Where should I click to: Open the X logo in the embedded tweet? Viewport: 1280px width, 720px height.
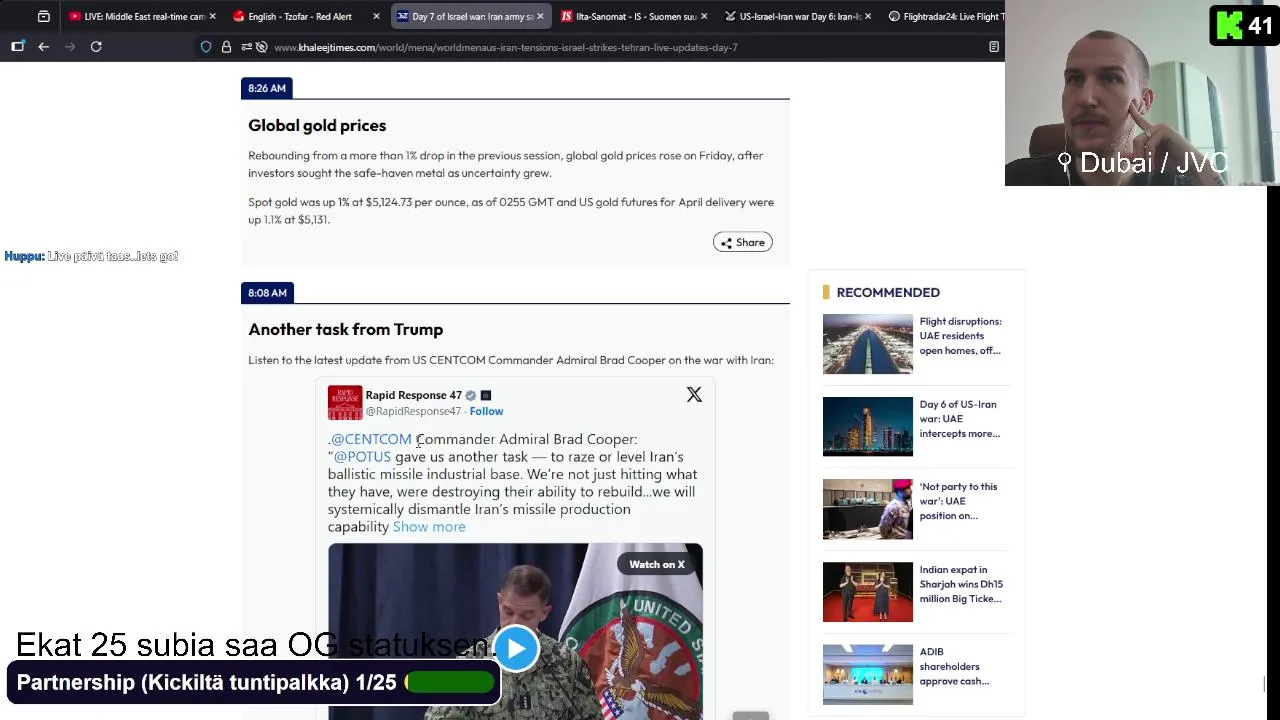coord(694,395)
